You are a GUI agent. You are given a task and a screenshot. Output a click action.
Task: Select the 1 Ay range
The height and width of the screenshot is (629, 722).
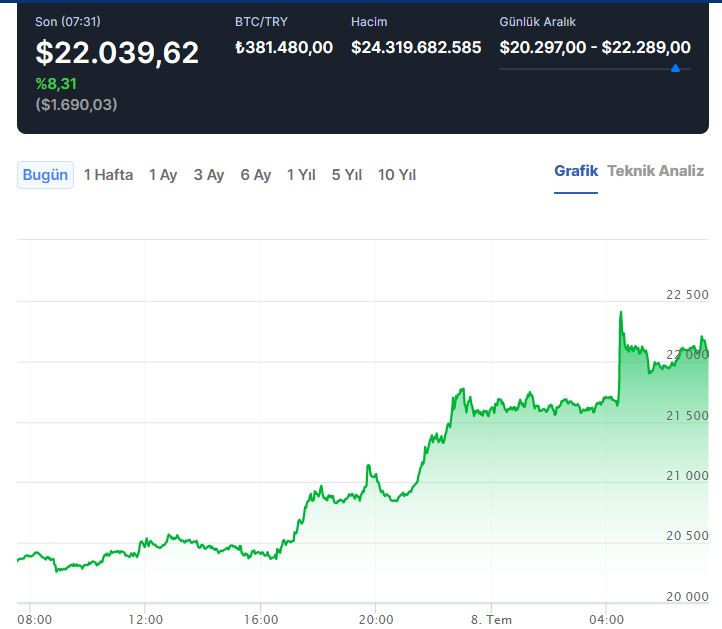click(x=163, y=175)
